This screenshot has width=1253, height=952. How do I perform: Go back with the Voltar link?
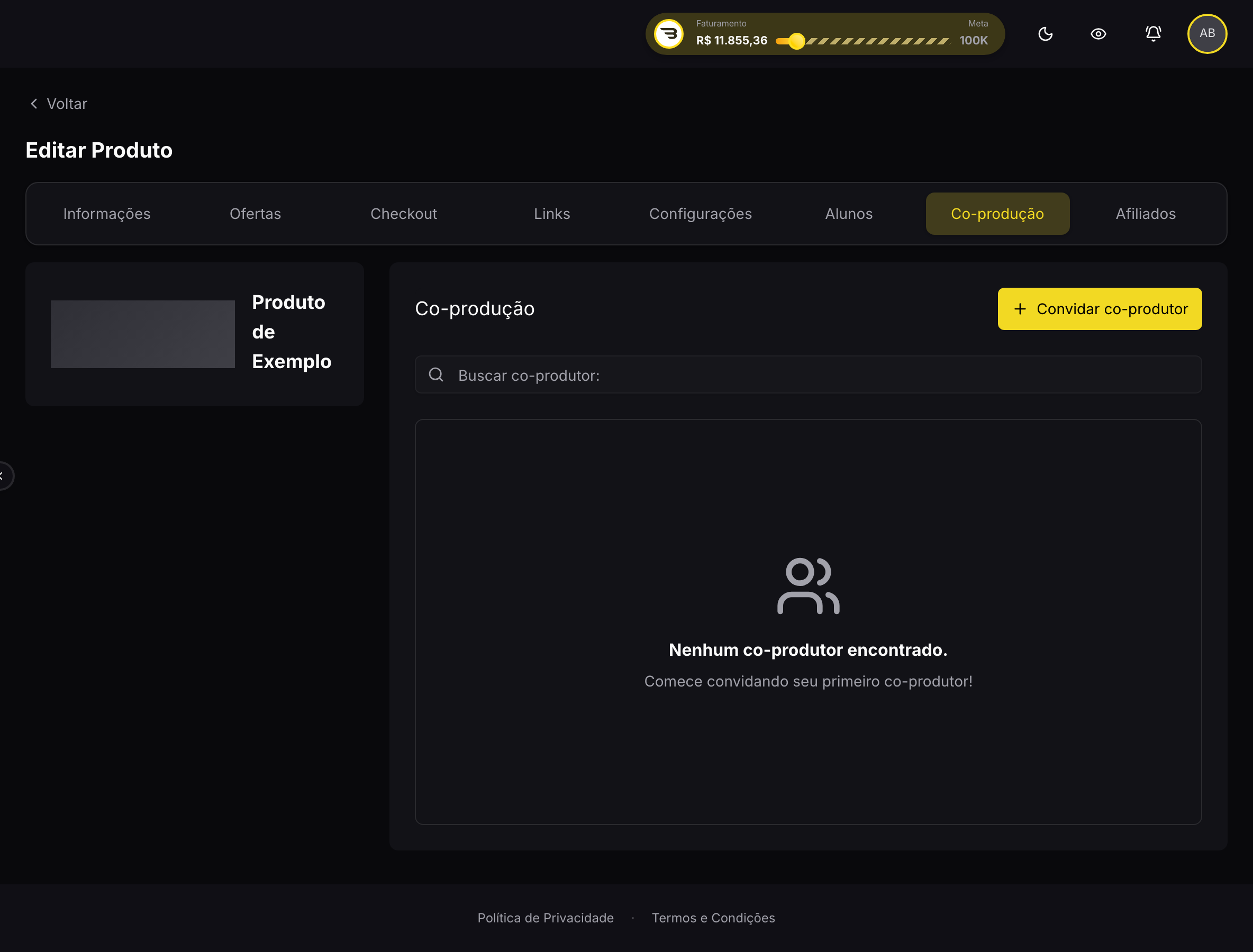[58, 104]
